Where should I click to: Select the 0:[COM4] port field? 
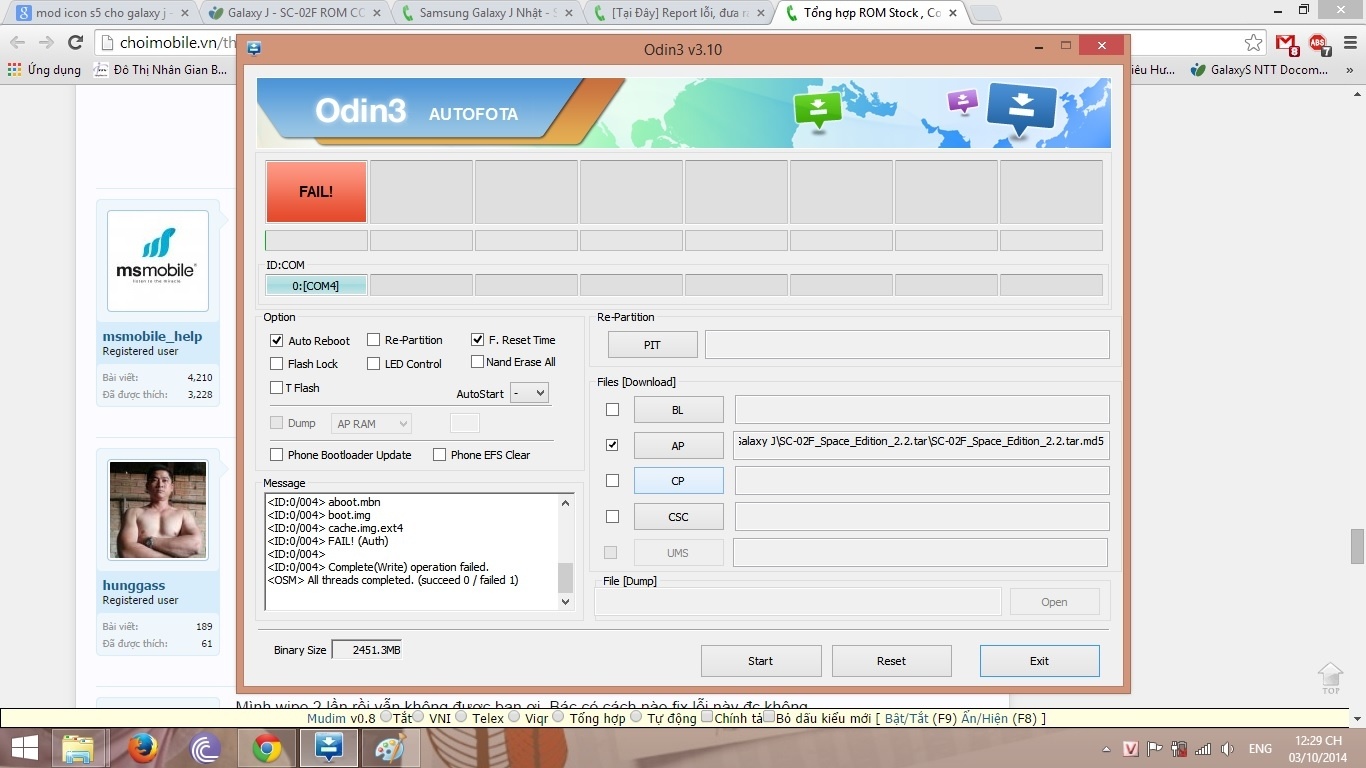pyautogui.click(x=316, y=285)
